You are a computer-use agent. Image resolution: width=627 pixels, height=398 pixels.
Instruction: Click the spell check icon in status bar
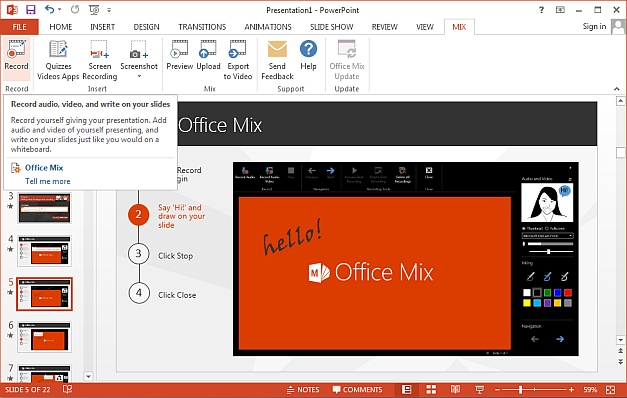(x=67, y=389)
